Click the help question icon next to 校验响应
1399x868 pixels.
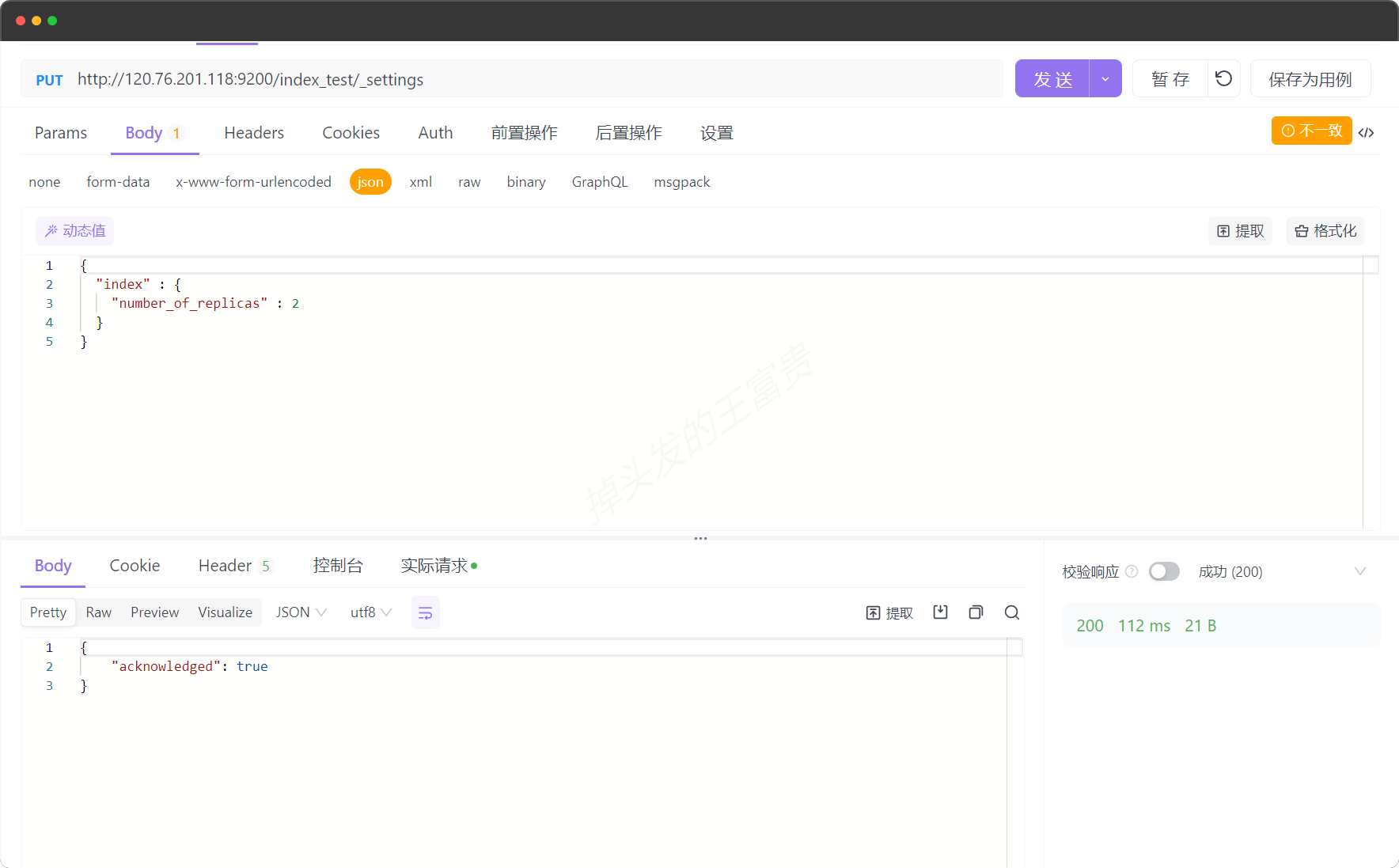(x=1132, y=571)
